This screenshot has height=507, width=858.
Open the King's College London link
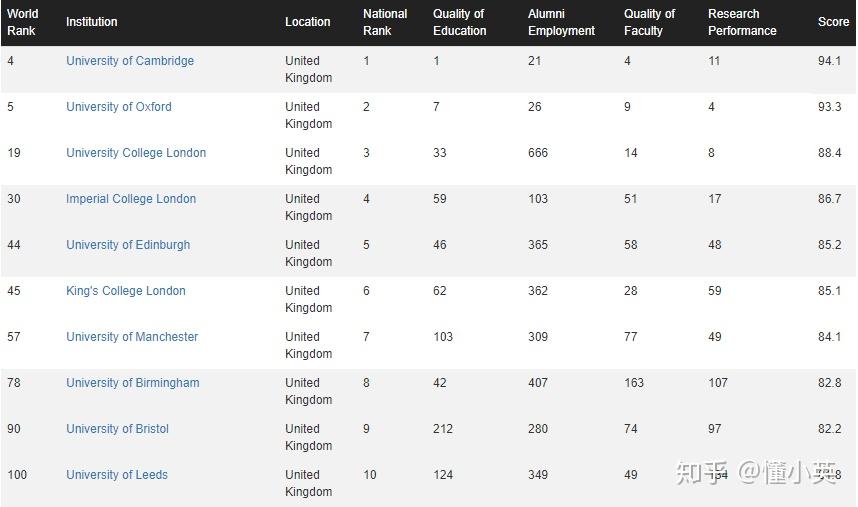pyautogui.click(x=126, y=291)
